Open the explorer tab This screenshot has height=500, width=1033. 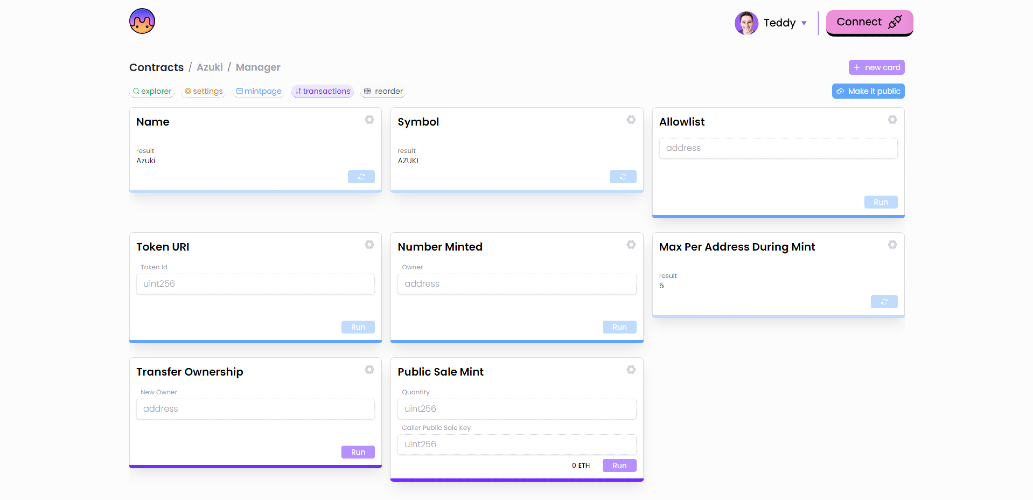(152, 92)
